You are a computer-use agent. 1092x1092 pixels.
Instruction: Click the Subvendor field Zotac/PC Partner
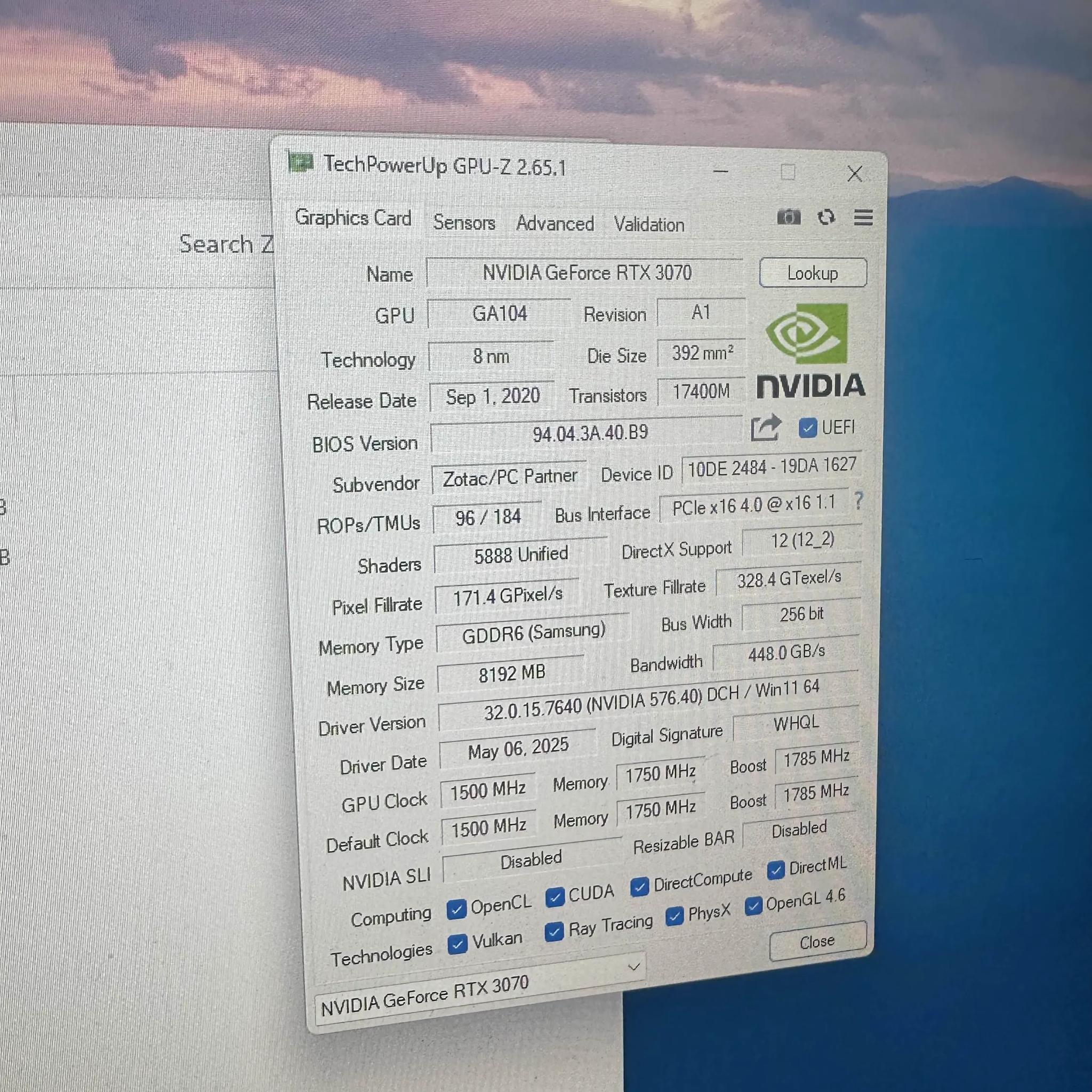[509, 478]
